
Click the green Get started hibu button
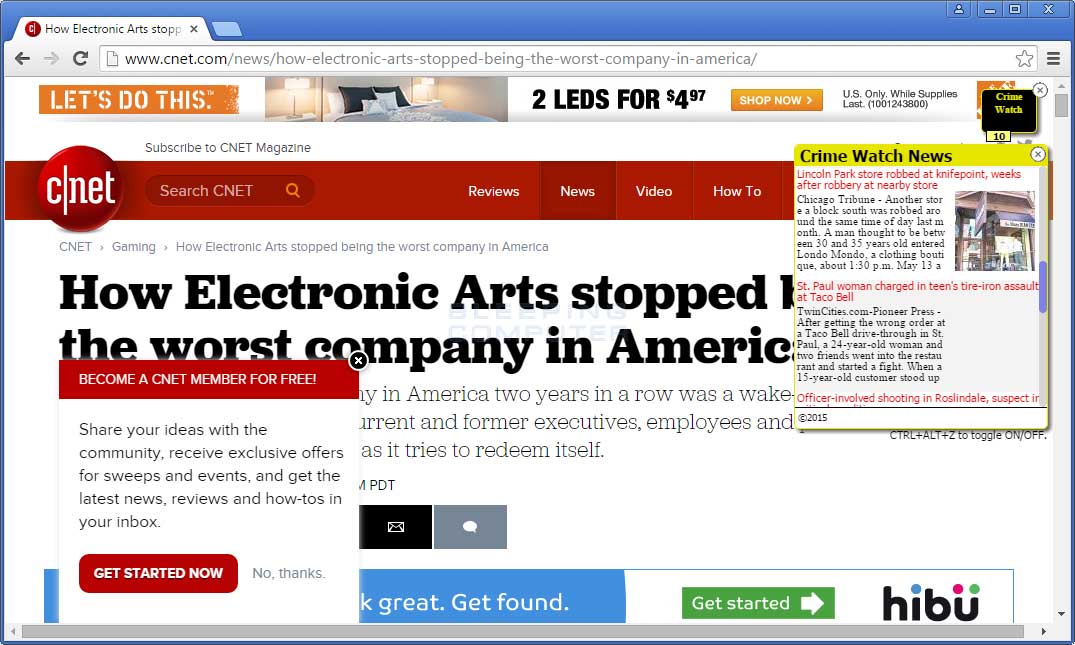[758, 603]
